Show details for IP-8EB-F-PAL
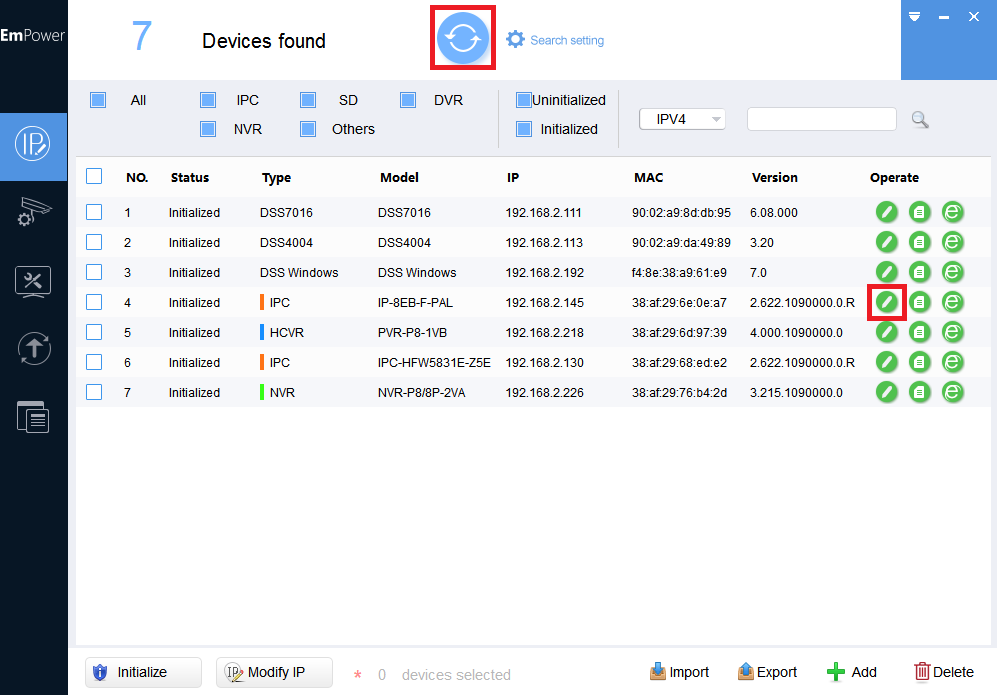 [919, 301]
